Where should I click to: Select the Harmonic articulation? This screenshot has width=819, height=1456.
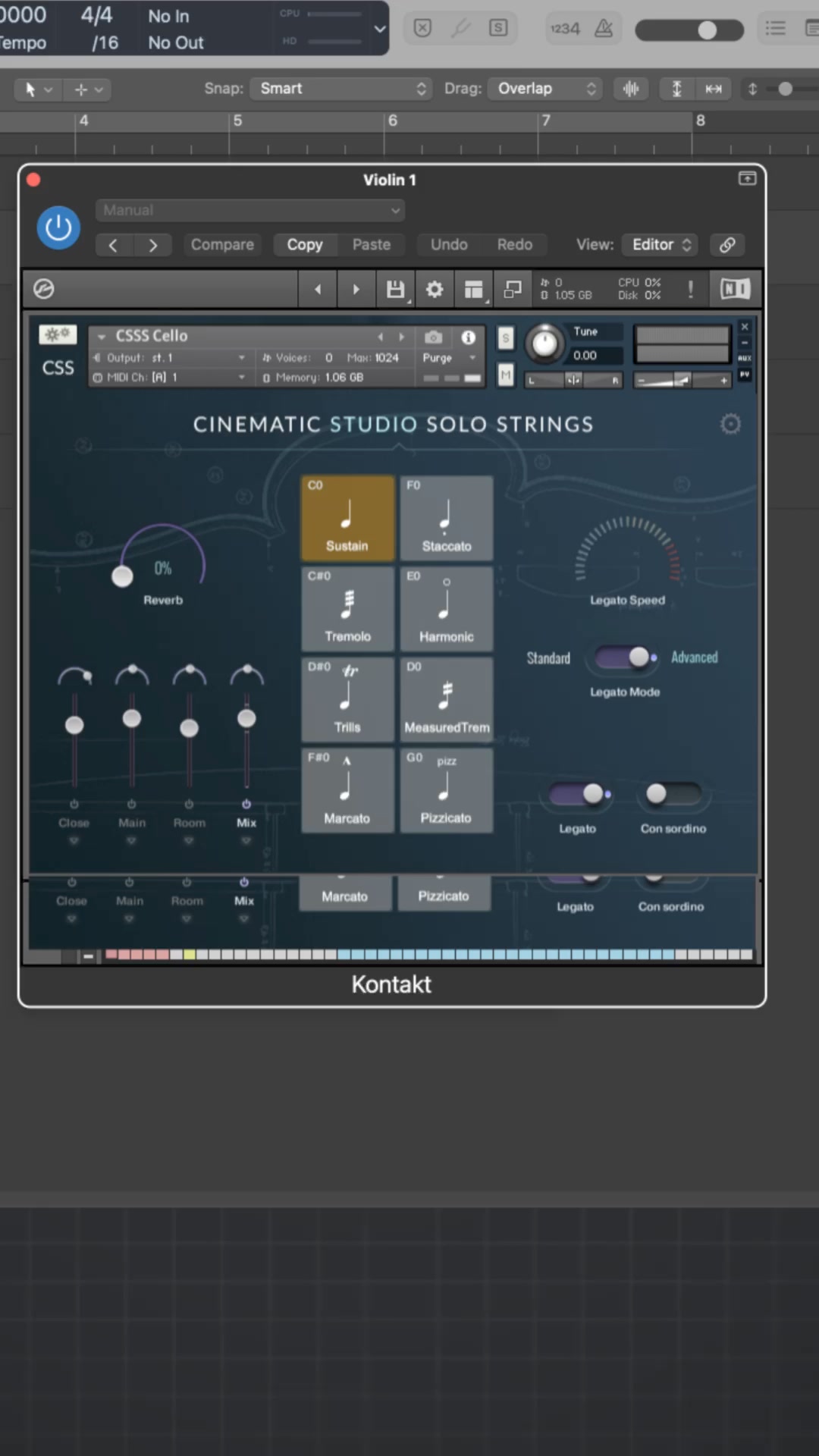447,609
